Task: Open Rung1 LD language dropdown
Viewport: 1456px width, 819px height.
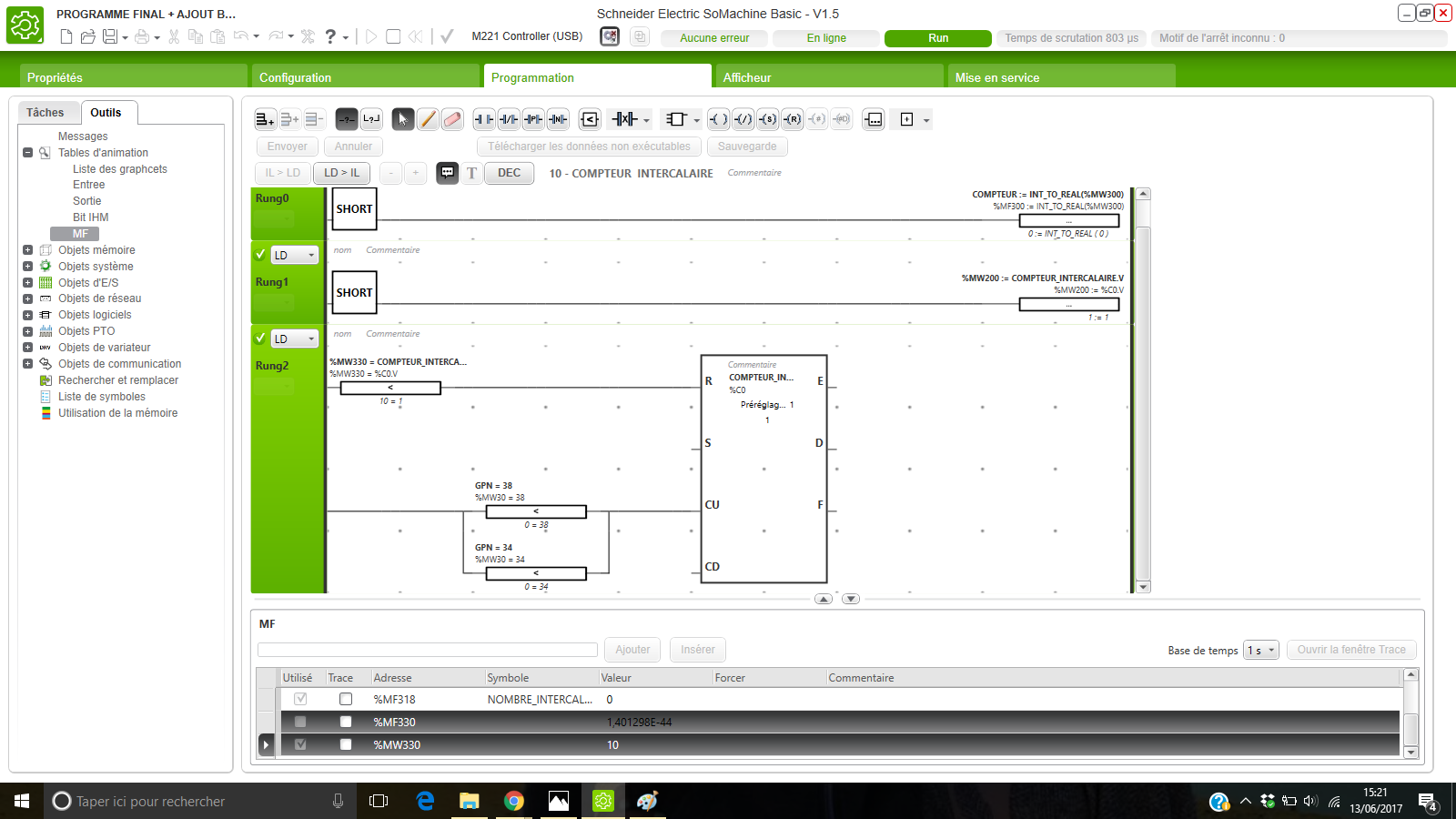Action: 295,255
